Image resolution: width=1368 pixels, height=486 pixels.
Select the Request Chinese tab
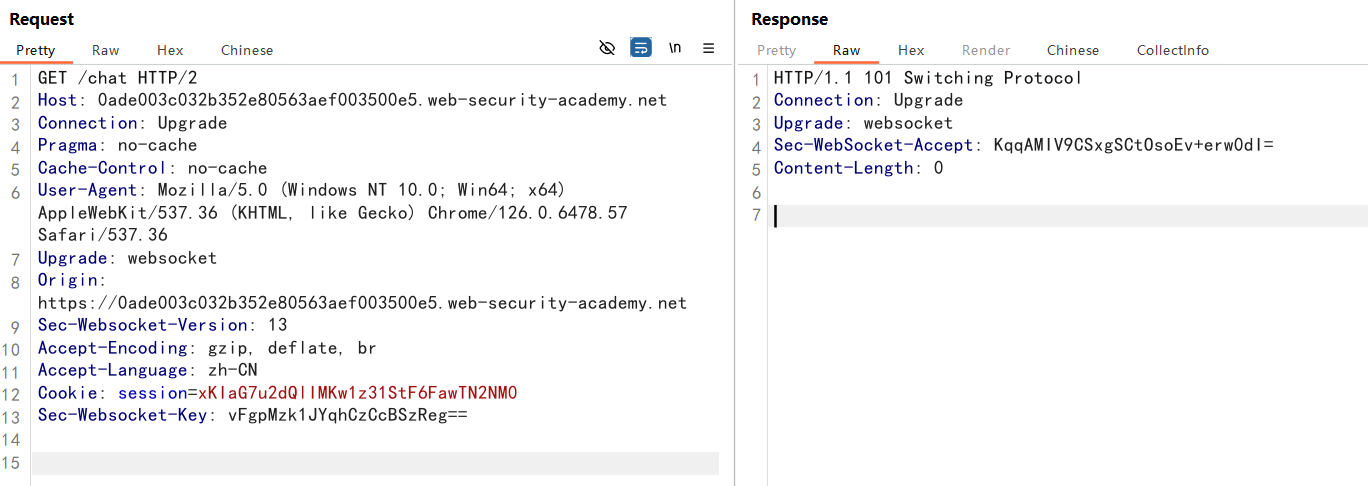247,50
